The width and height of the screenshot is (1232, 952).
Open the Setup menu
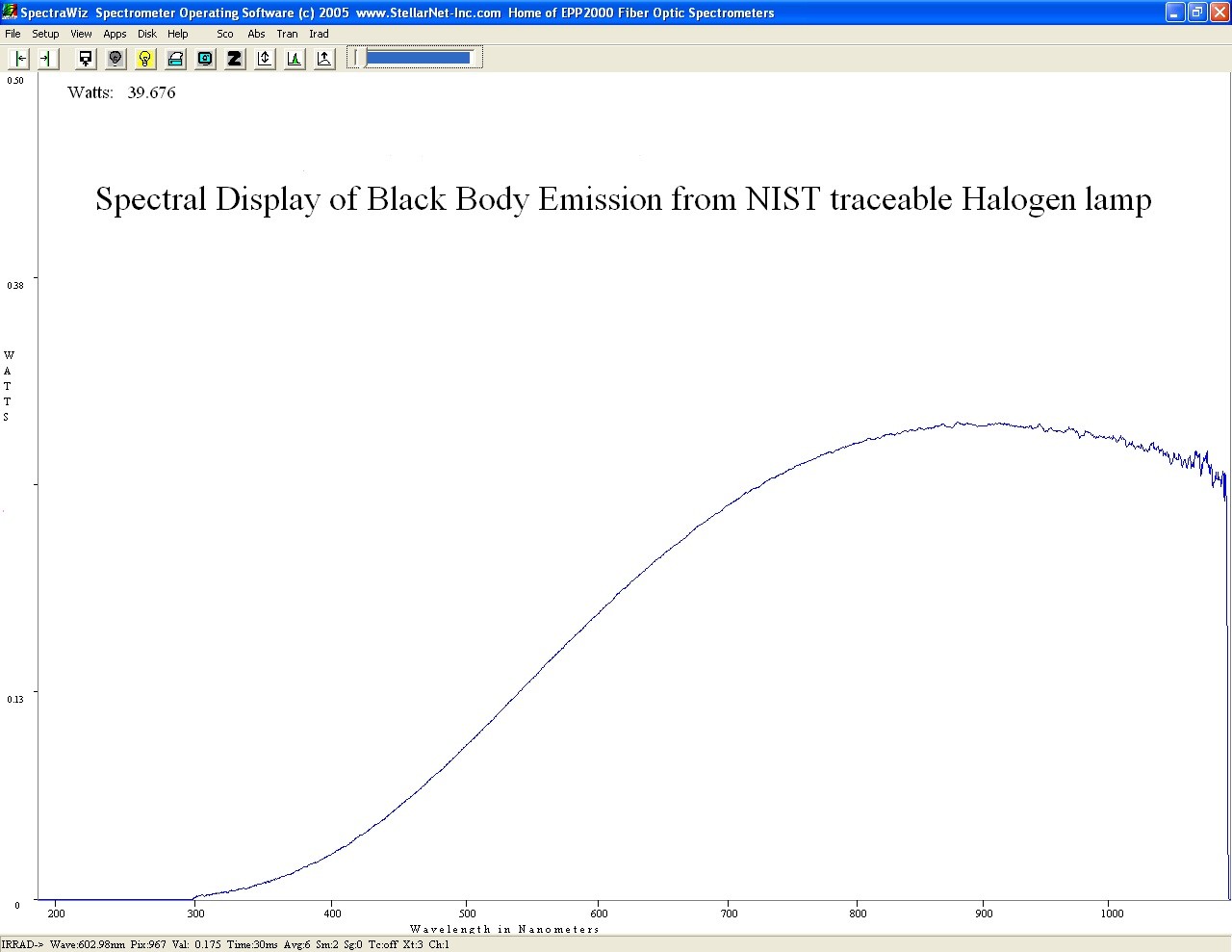(45, 34)
